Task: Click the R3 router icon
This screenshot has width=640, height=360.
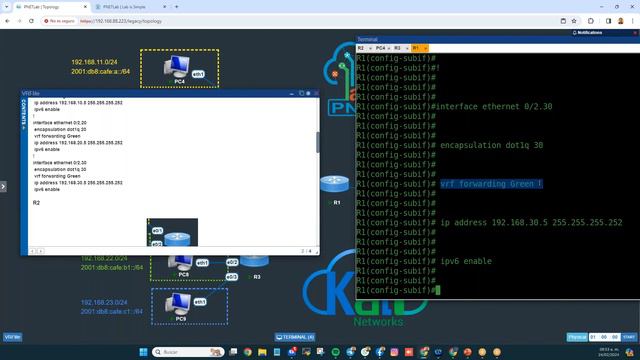Action: coord(254,261)
